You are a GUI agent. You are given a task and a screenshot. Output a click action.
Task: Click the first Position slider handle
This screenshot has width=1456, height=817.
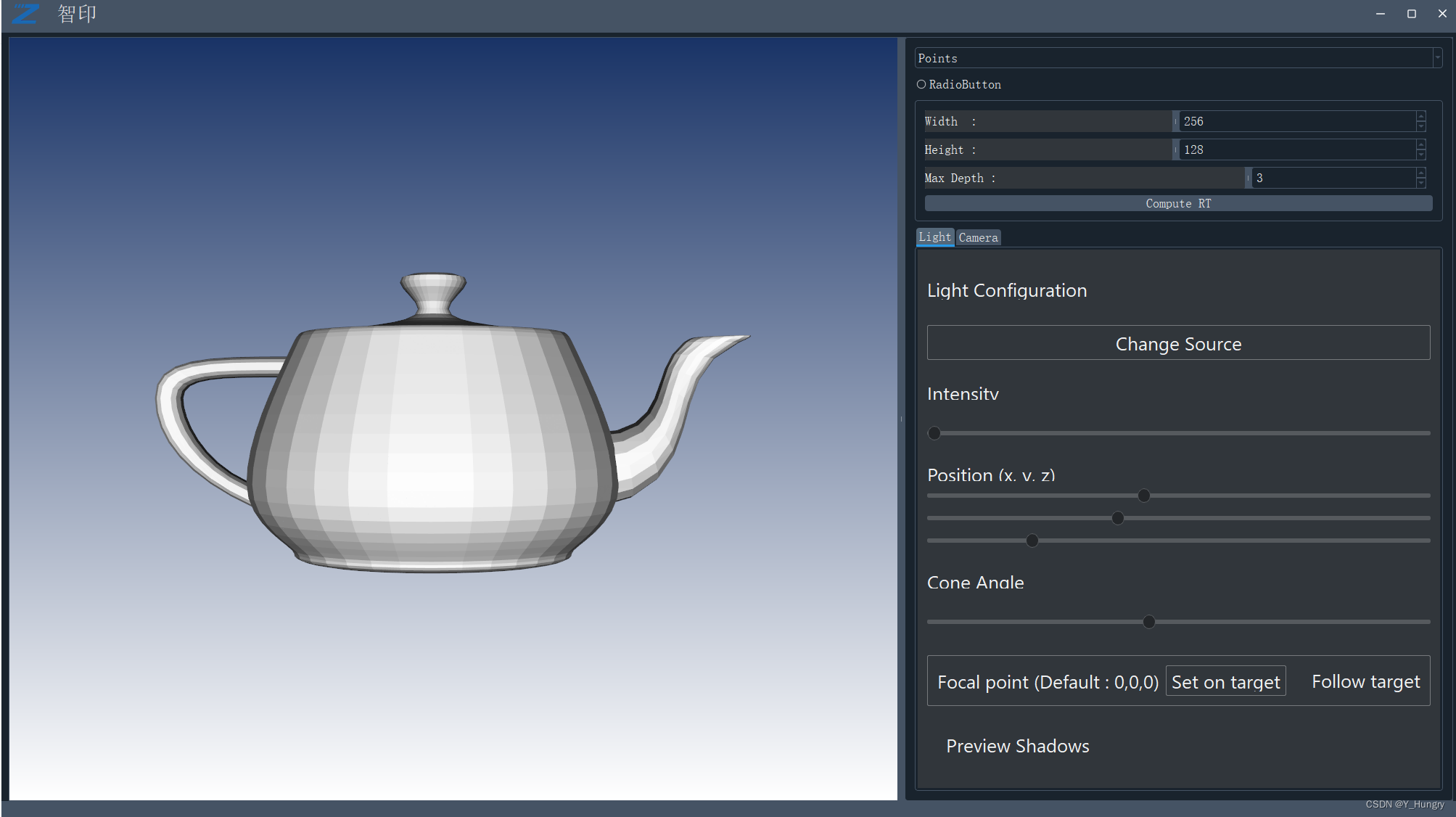tap(1143, 495)
